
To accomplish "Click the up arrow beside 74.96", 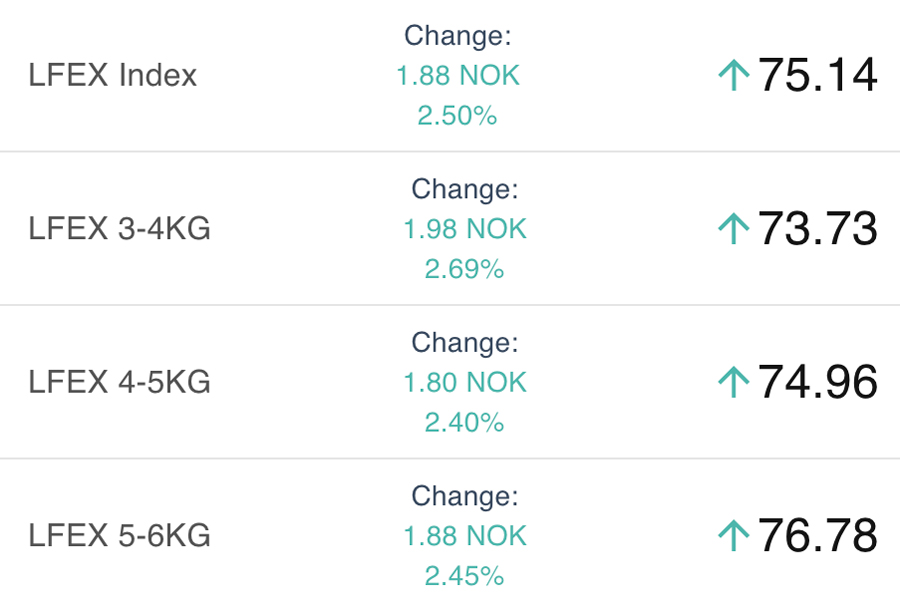I will [x=734, y=382].
